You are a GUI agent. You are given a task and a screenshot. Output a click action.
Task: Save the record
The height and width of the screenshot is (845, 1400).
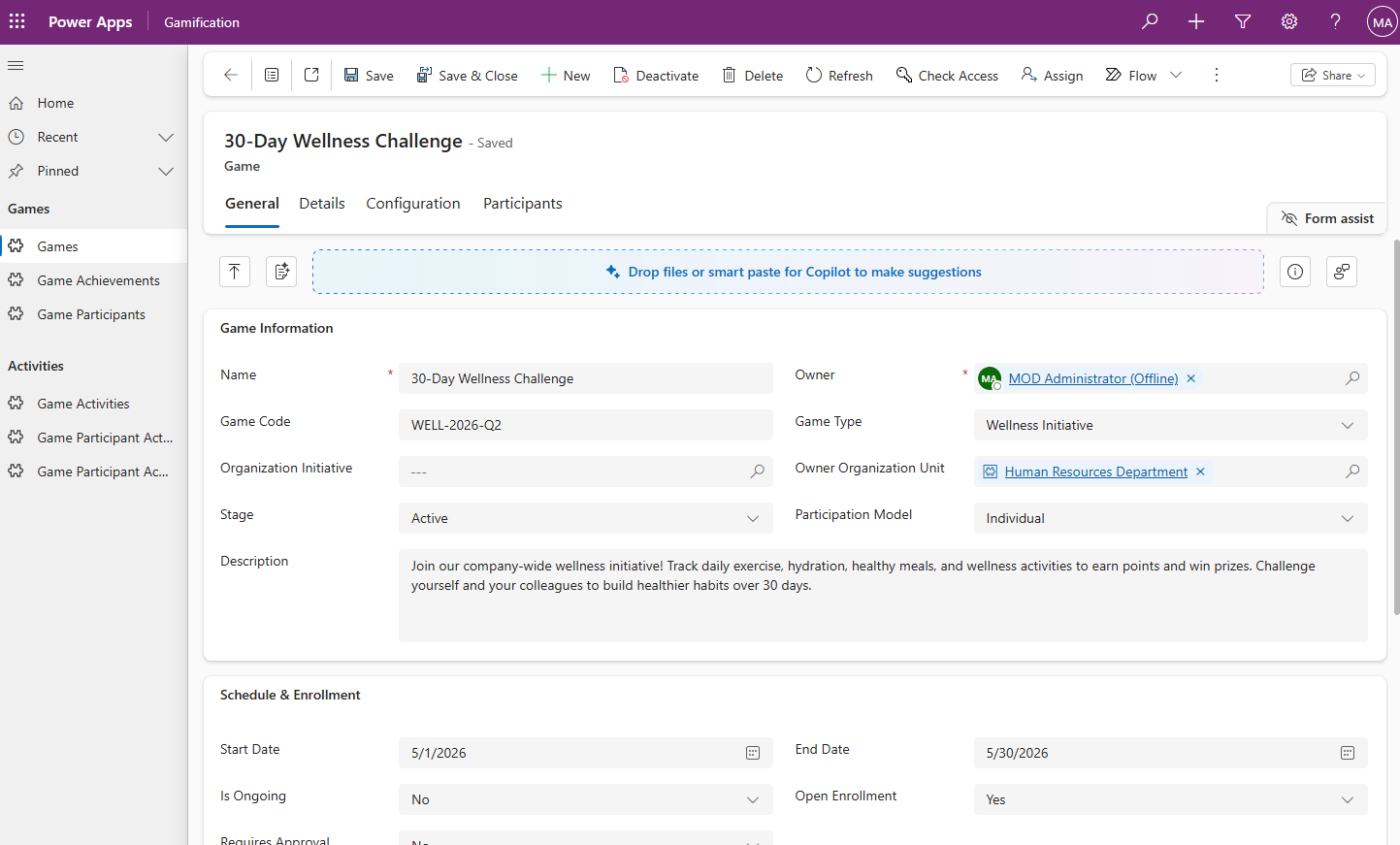point(369,76)
